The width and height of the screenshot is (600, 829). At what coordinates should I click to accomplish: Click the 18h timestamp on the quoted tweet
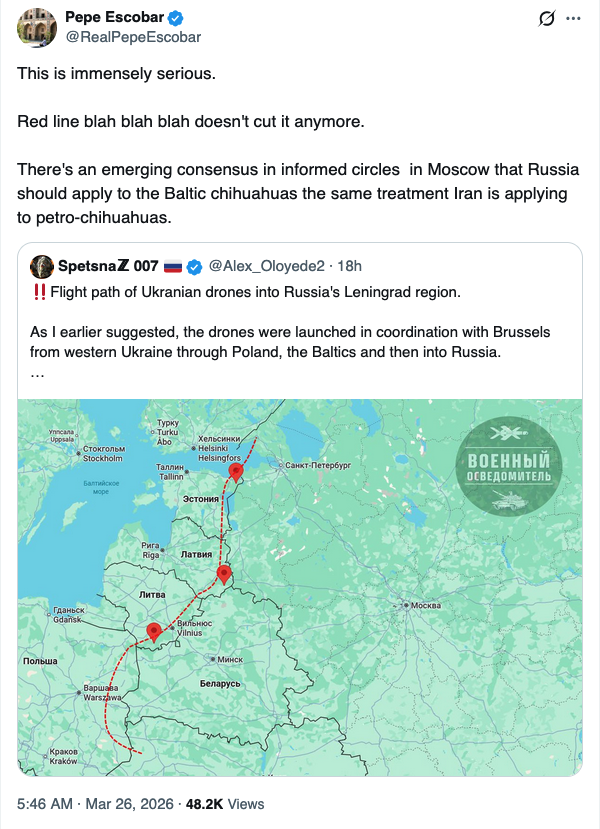pos(350,266)
